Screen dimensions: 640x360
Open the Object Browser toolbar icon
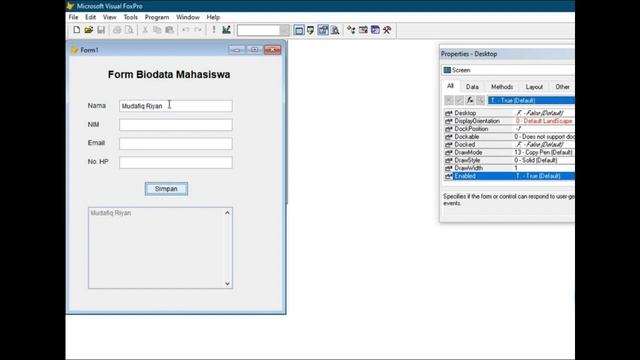click(363, 30)
